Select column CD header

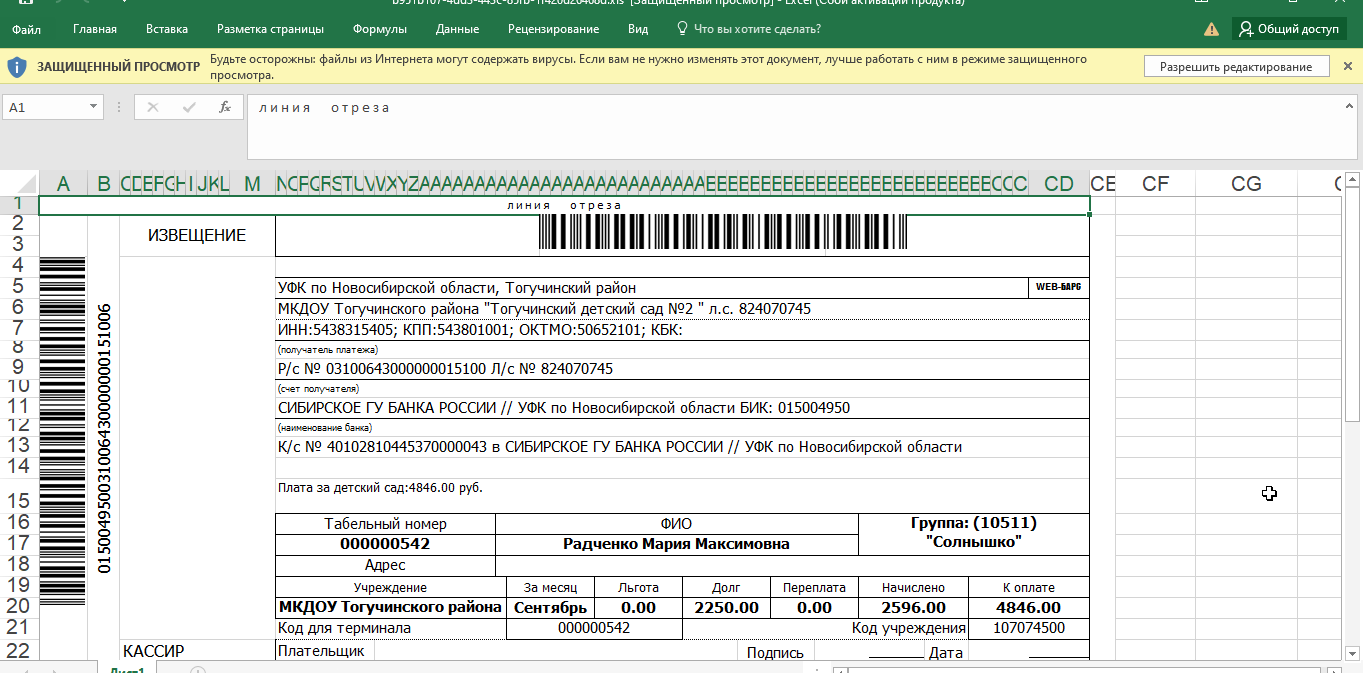[x=1058, y=184]
